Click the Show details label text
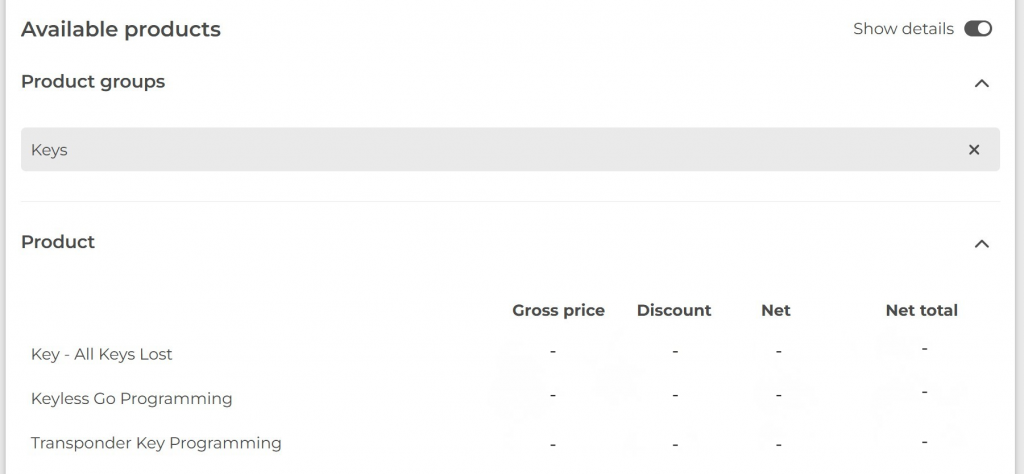Image resolution: width=1024 pixels, height=474 pixels. coord(903,29)
